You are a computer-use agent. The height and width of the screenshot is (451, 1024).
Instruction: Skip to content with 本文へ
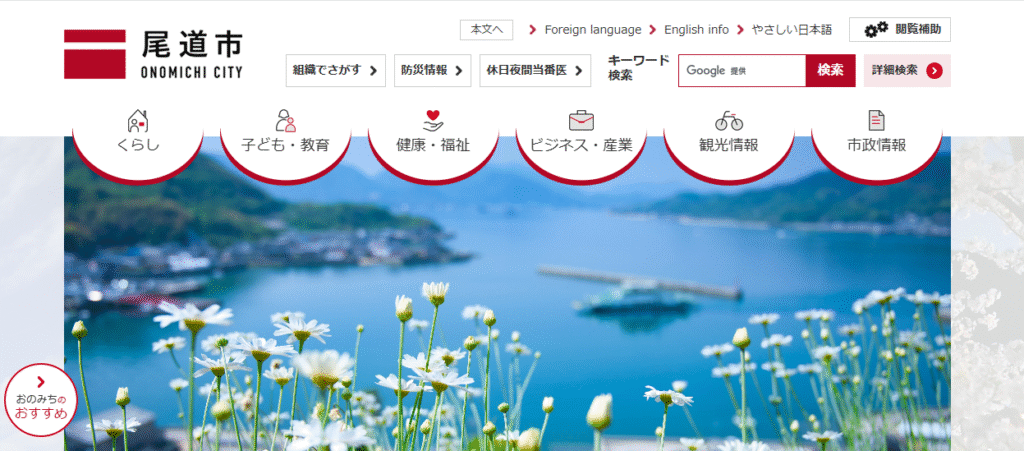point(487,30)
